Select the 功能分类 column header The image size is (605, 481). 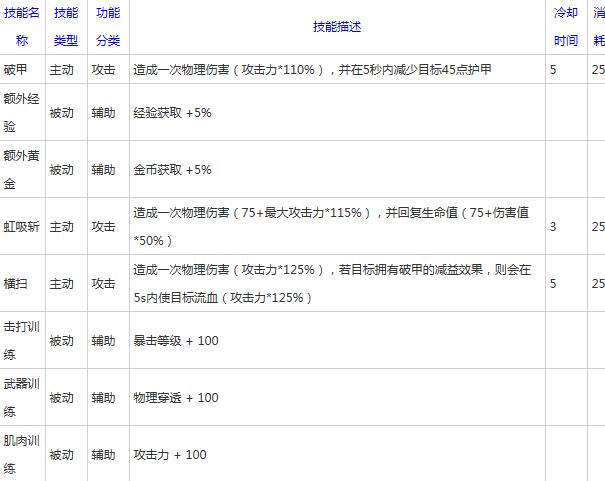pyautogui.click(x=107, y=27)
